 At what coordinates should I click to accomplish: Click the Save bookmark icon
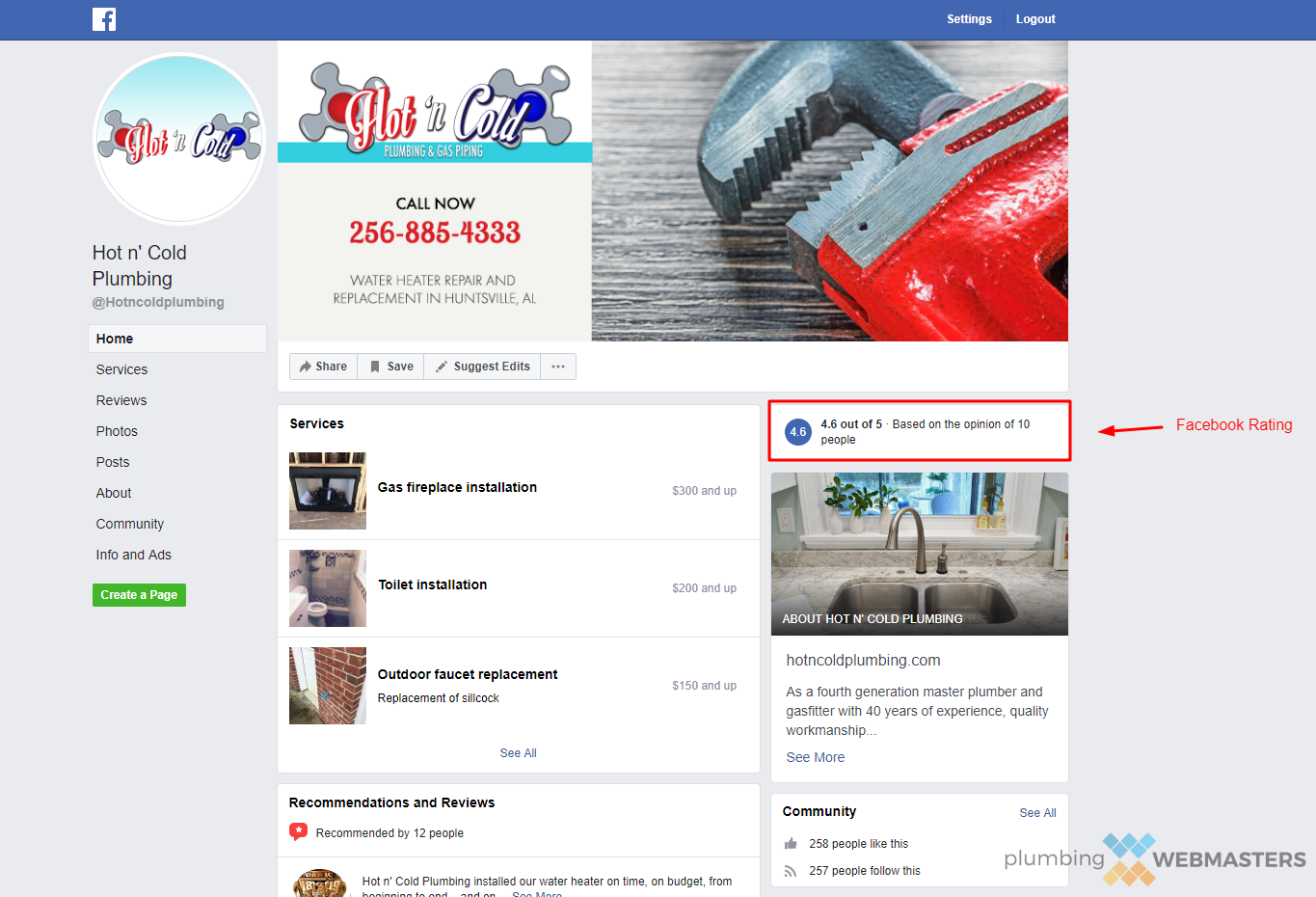click(x=375, y=367)
